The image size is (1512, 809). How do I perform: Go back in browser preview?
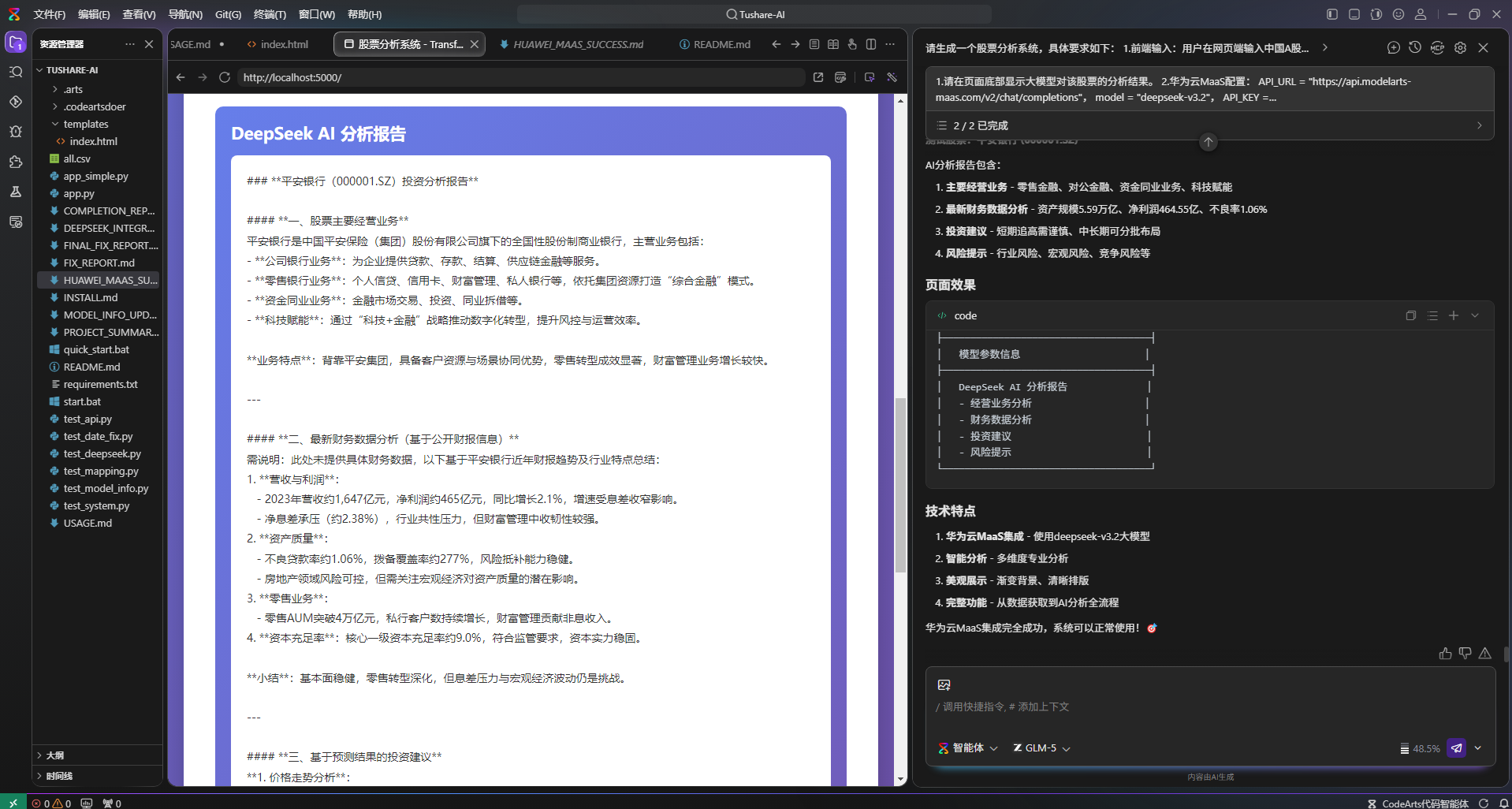(181, 77)
